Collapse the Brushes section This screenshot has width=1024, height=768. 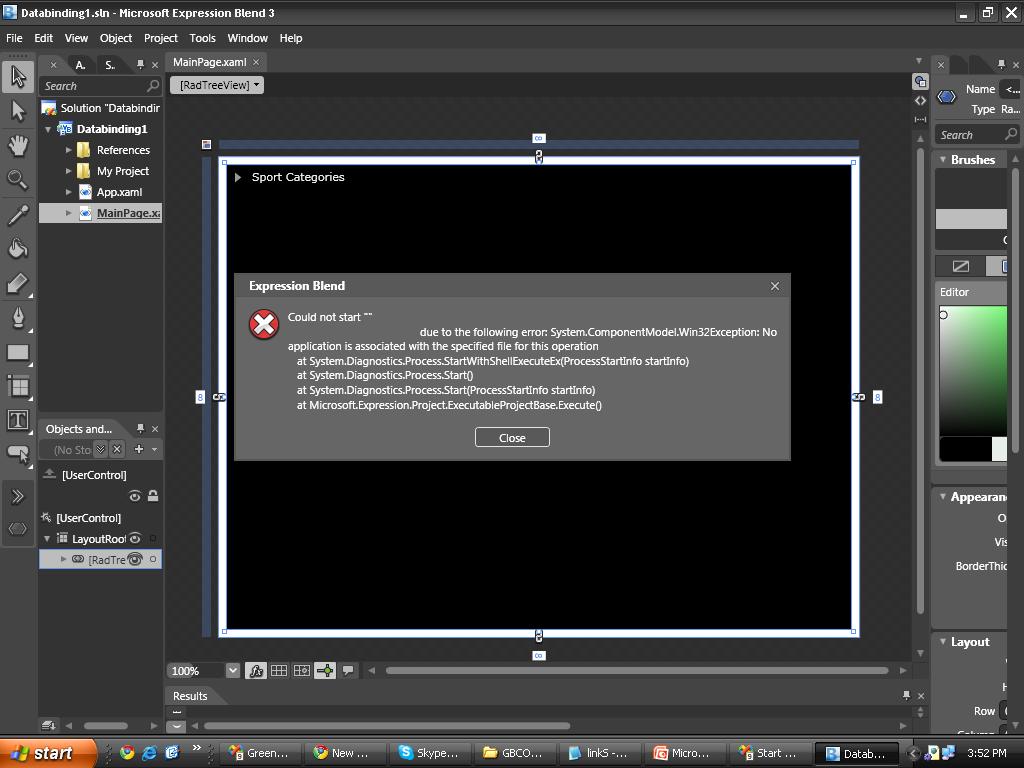click(x=942, y=159)
